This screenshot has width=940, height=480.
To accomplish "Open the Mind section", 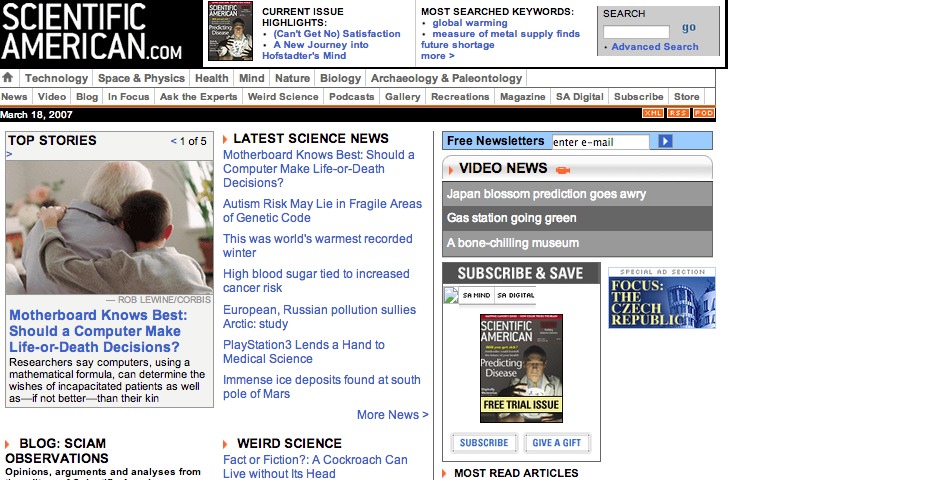I will pyautogui.click(x=252, y=78).
